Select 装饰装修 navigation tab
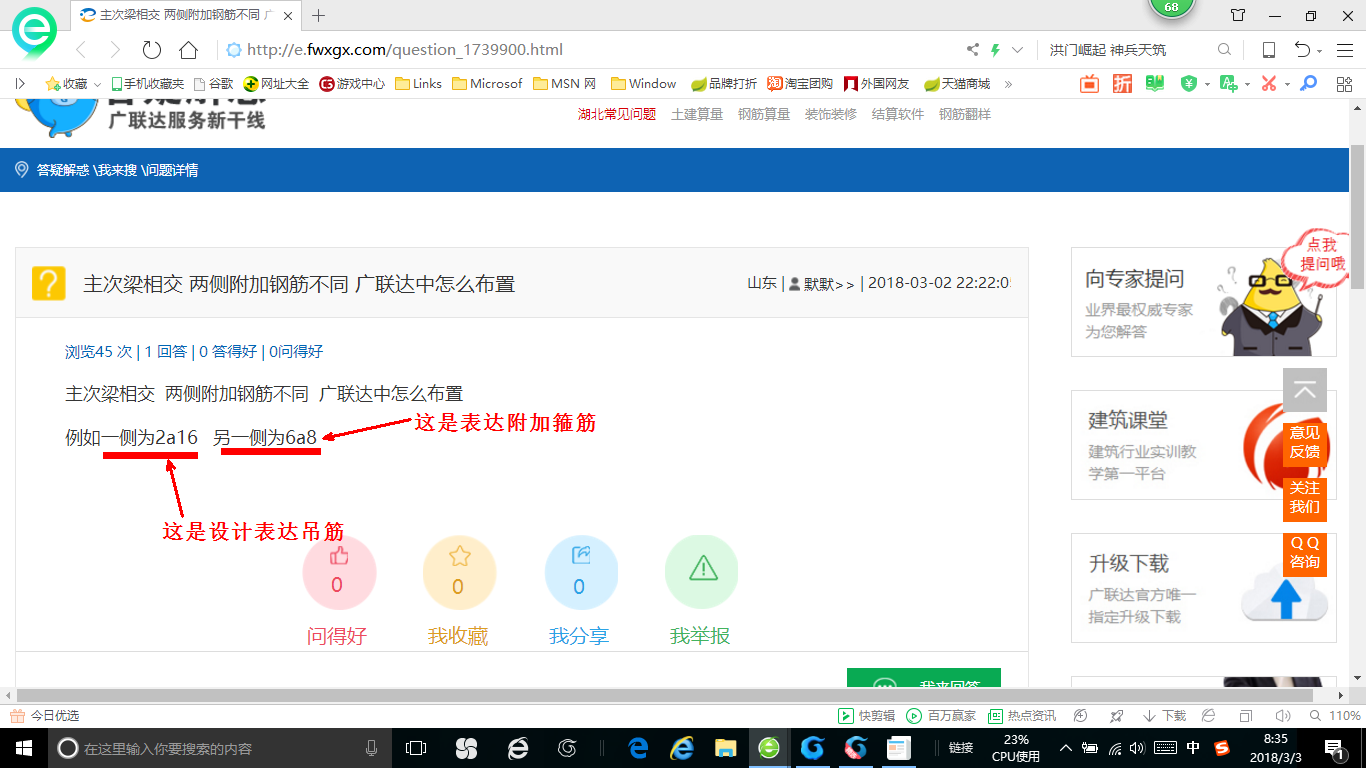The height and width of the screenshot is (768, 1366). (x=831, y=114)
